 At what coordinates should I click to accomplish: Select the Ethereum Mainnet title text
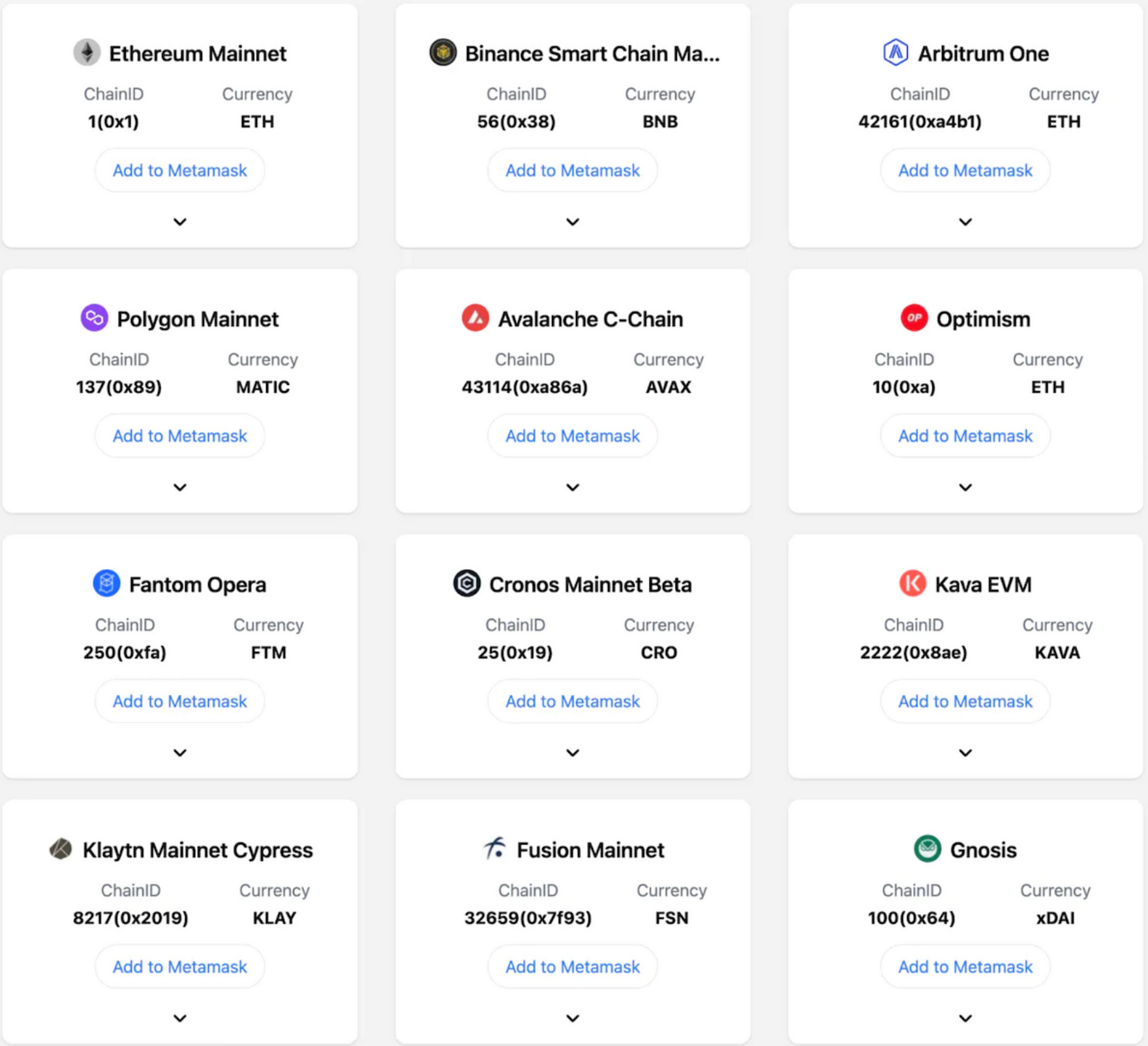click(x=198, y=54)
